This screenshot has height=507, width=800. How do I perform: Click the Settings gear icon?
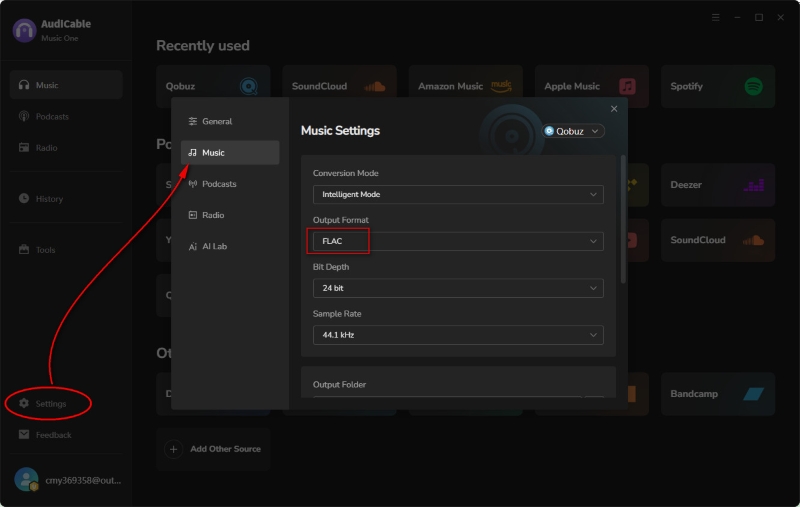pos(24,403)
